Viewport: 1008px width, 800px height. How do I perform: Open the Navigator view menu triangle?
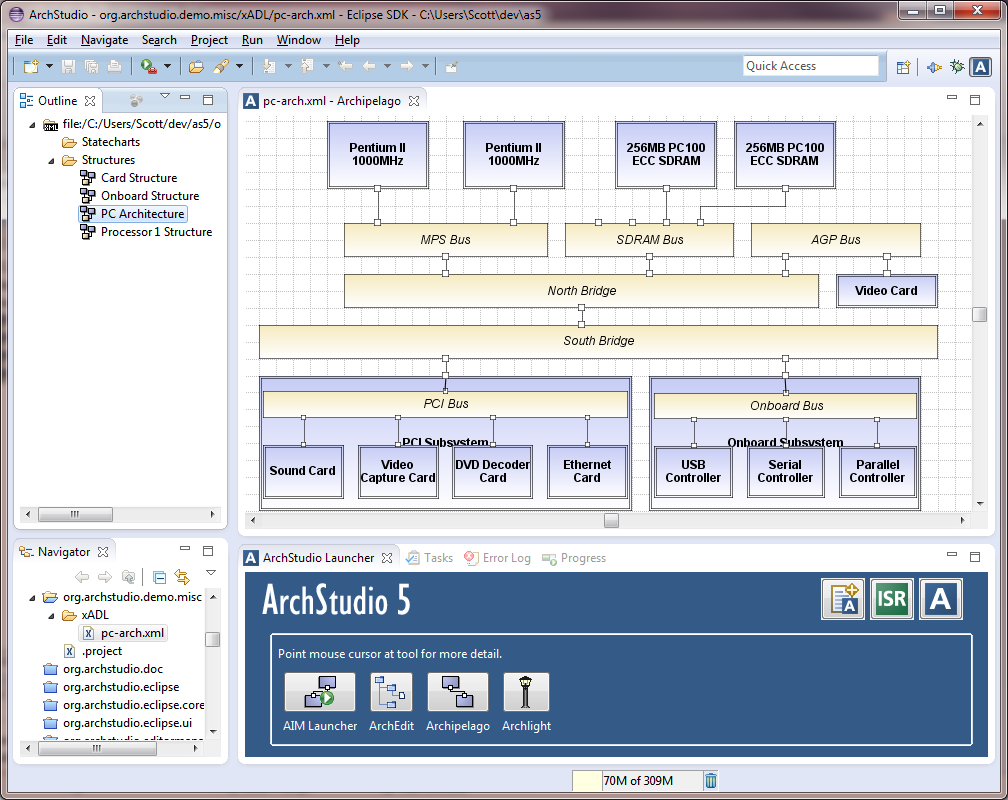(x=210, y=572)
